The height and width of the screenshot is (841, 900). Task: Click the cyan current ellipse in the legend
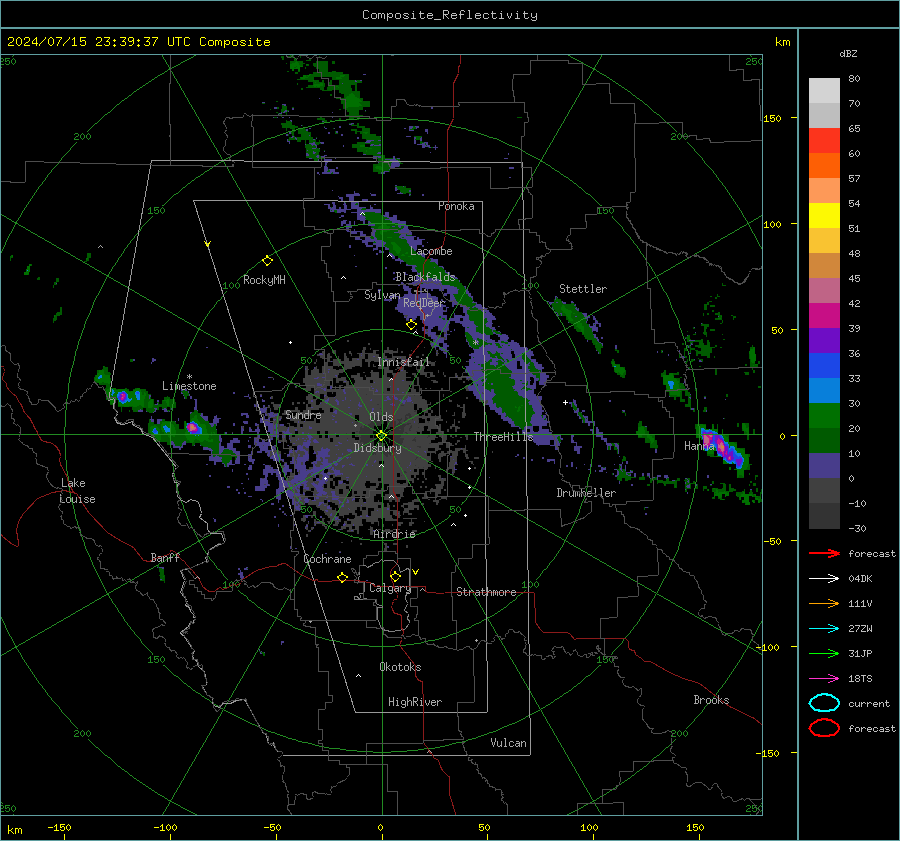click(824, 703)
